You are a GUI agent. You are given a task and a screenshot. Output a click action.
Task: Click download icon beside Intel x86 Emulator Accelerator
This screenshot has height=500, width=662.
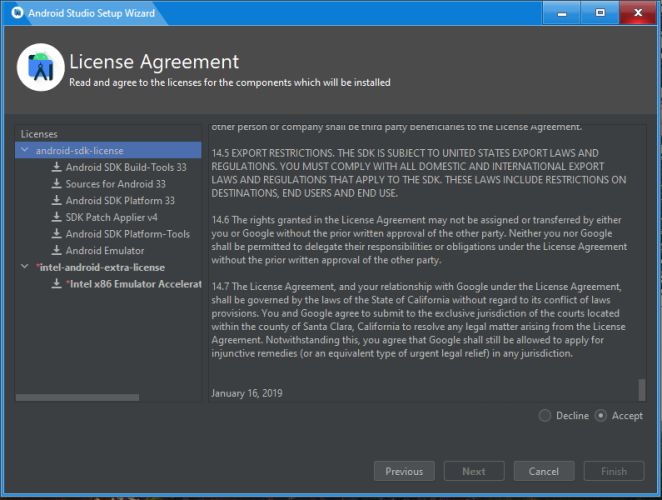point(56,284)
